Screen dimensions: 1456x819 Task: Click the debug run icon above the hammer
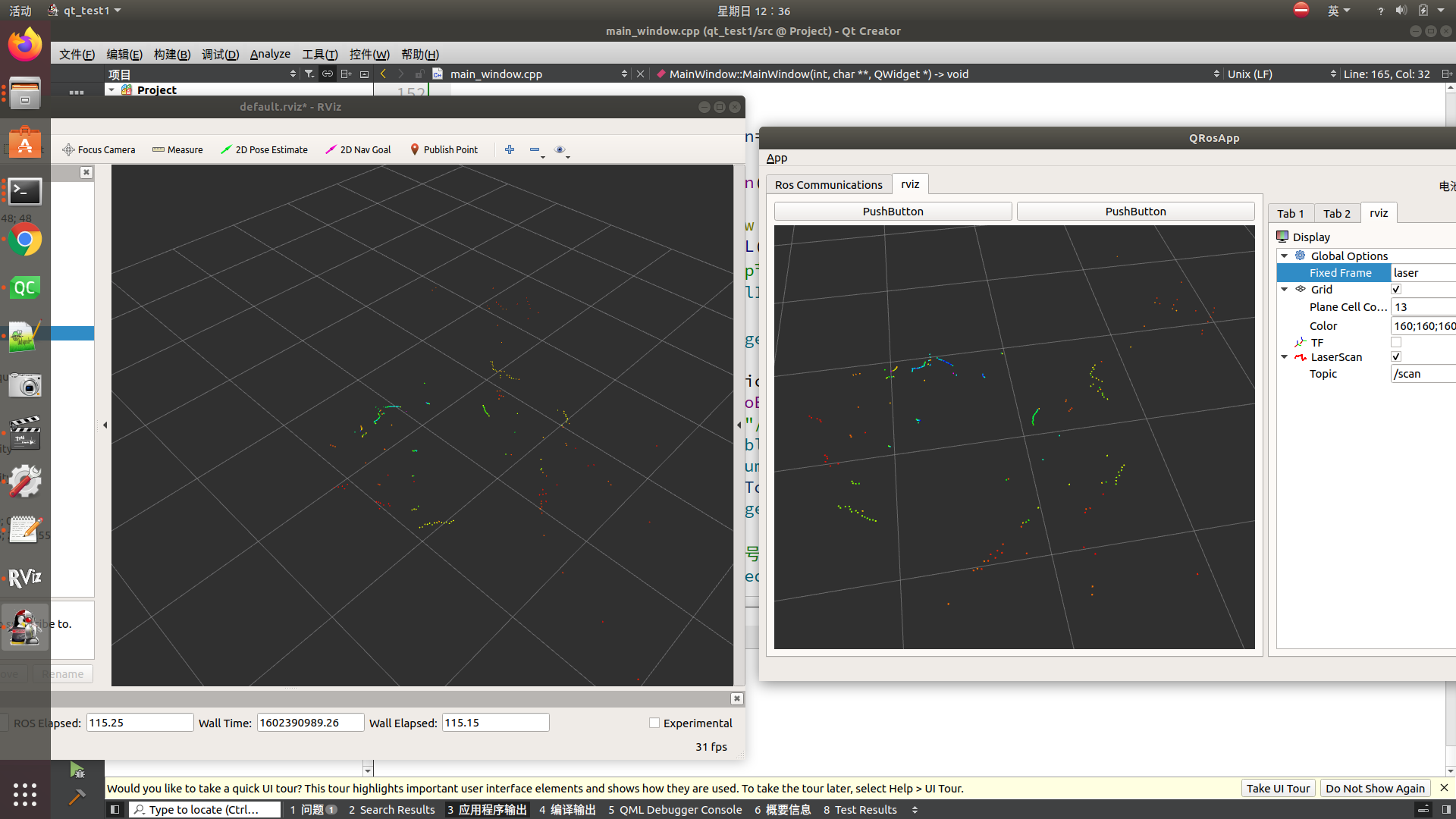(x=77, y=770)
